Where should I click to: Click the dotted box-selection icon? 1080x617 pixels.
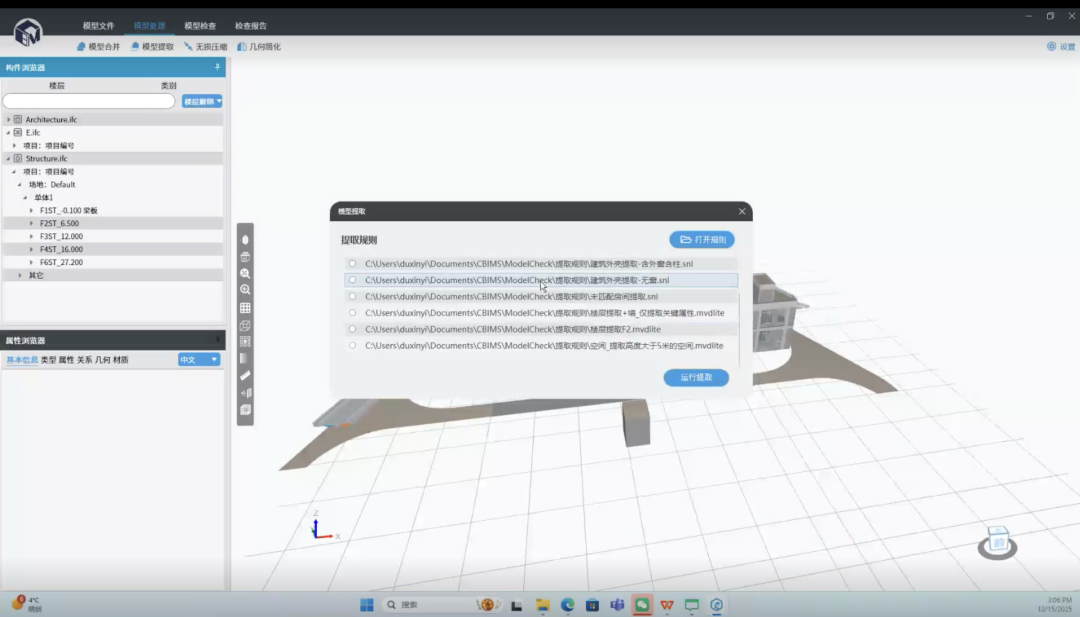pyautogui.click(x=245, y=342)
